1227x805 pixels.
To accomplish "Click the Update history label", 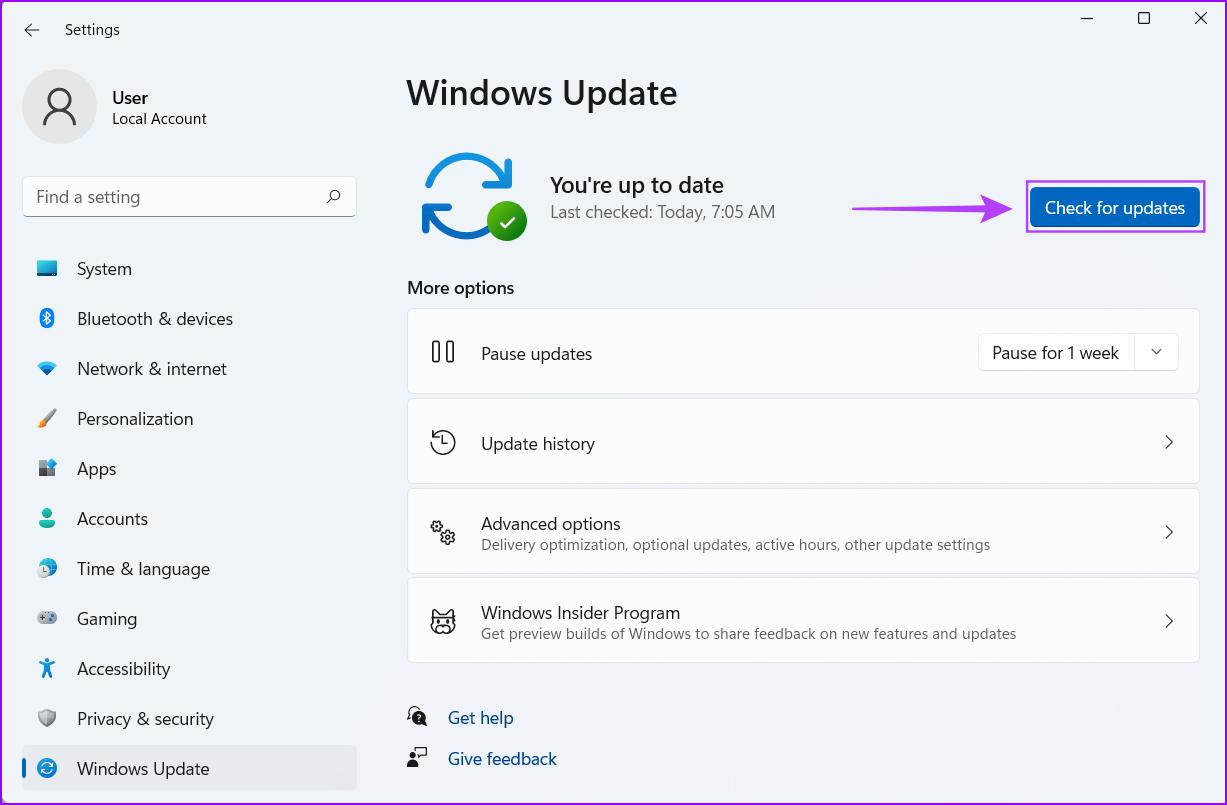I will pos(538,444).
